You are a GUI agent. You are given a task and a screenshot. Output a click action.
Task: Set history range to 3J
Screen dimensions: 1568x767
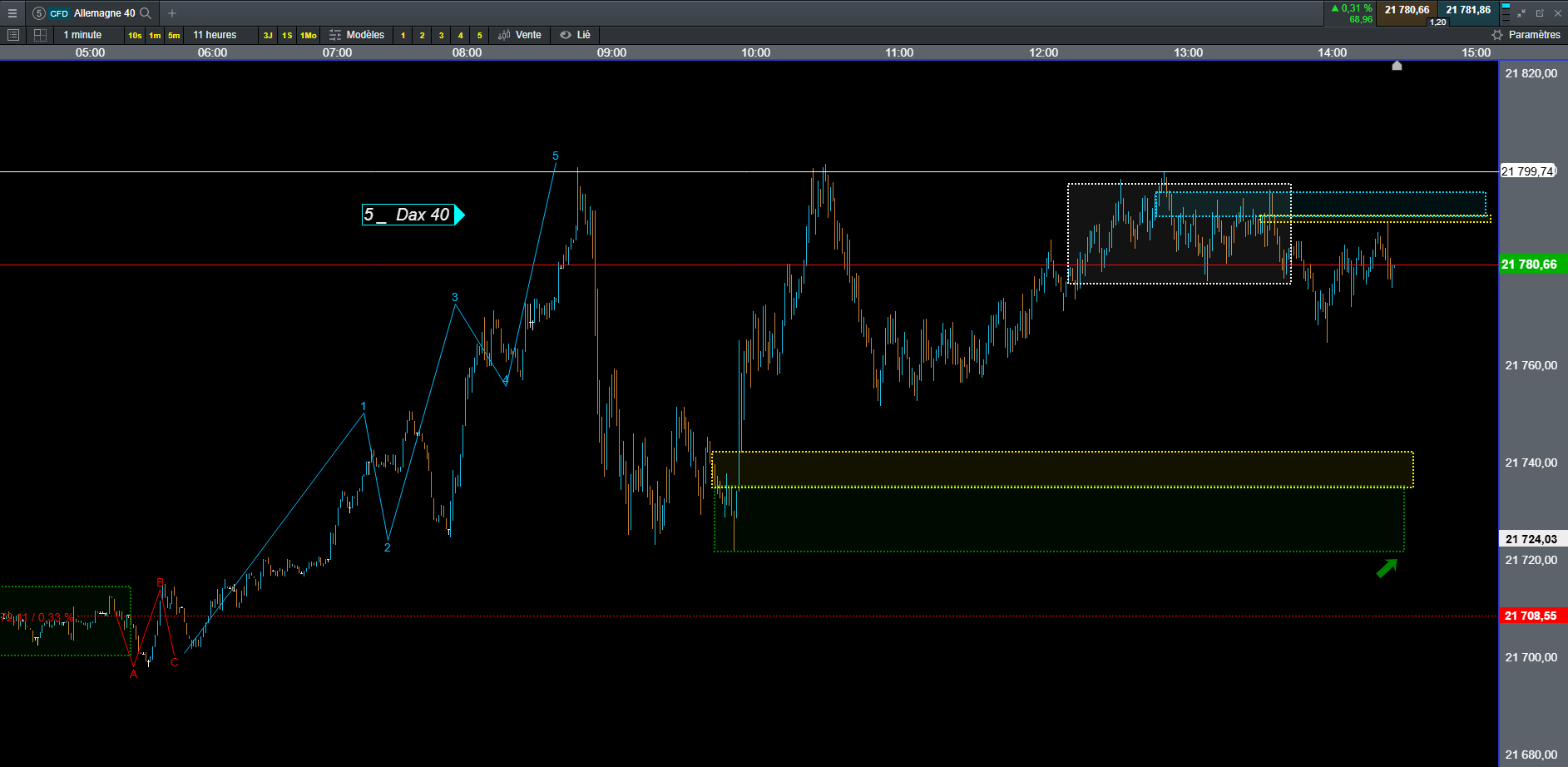tap(268, 35)
